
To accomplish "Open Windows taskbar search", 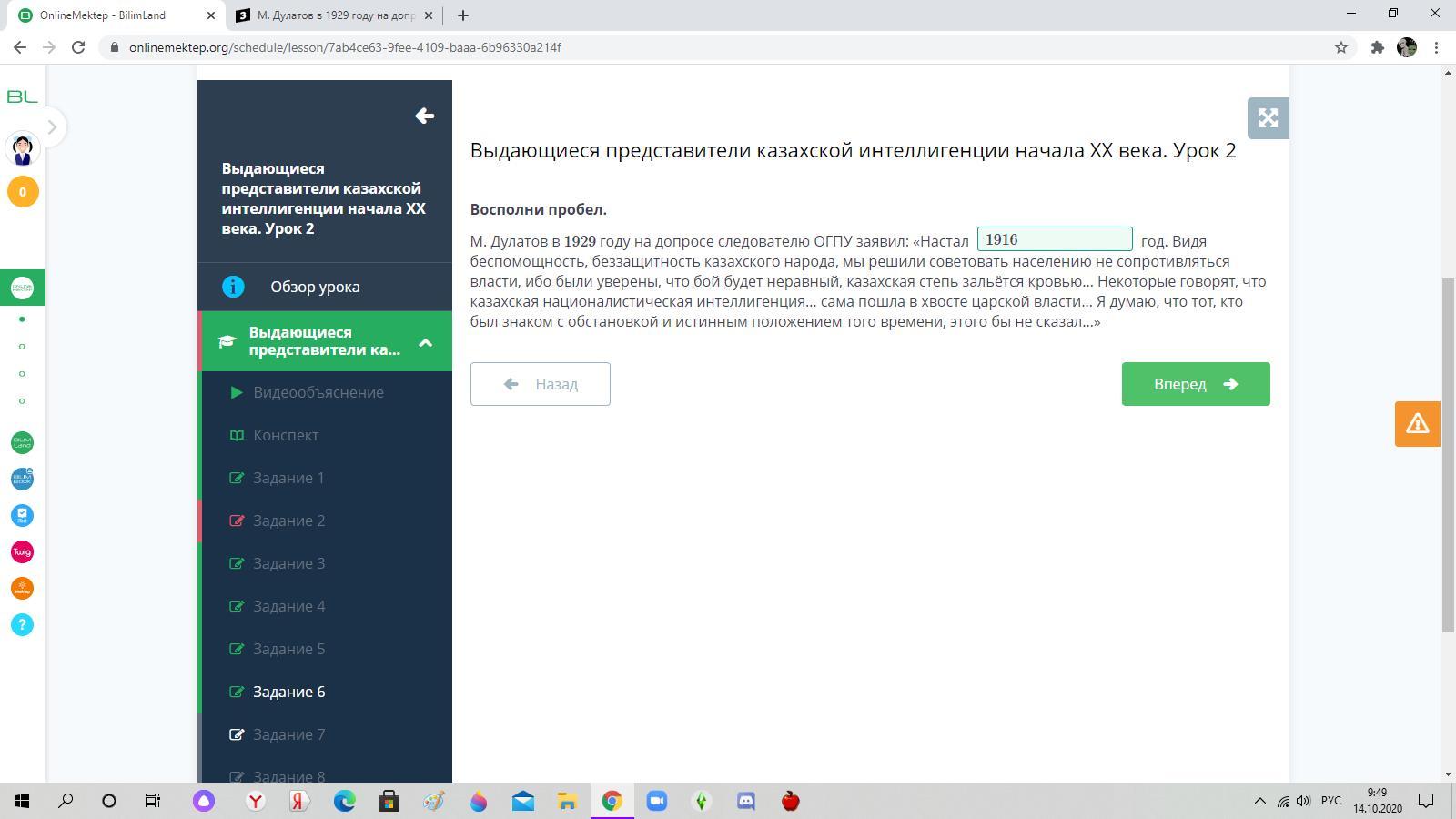I will (x=66, y=801).
